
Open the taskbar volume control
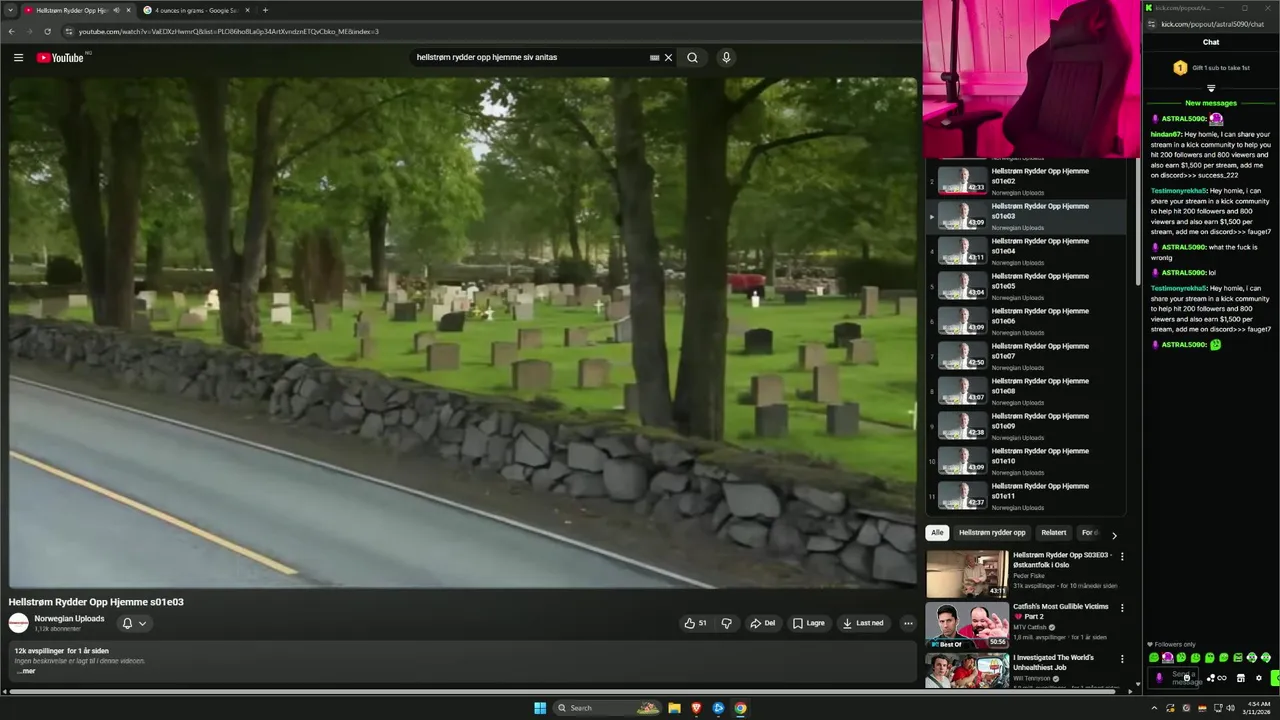pyautogui.click(x=1231, y=708)
